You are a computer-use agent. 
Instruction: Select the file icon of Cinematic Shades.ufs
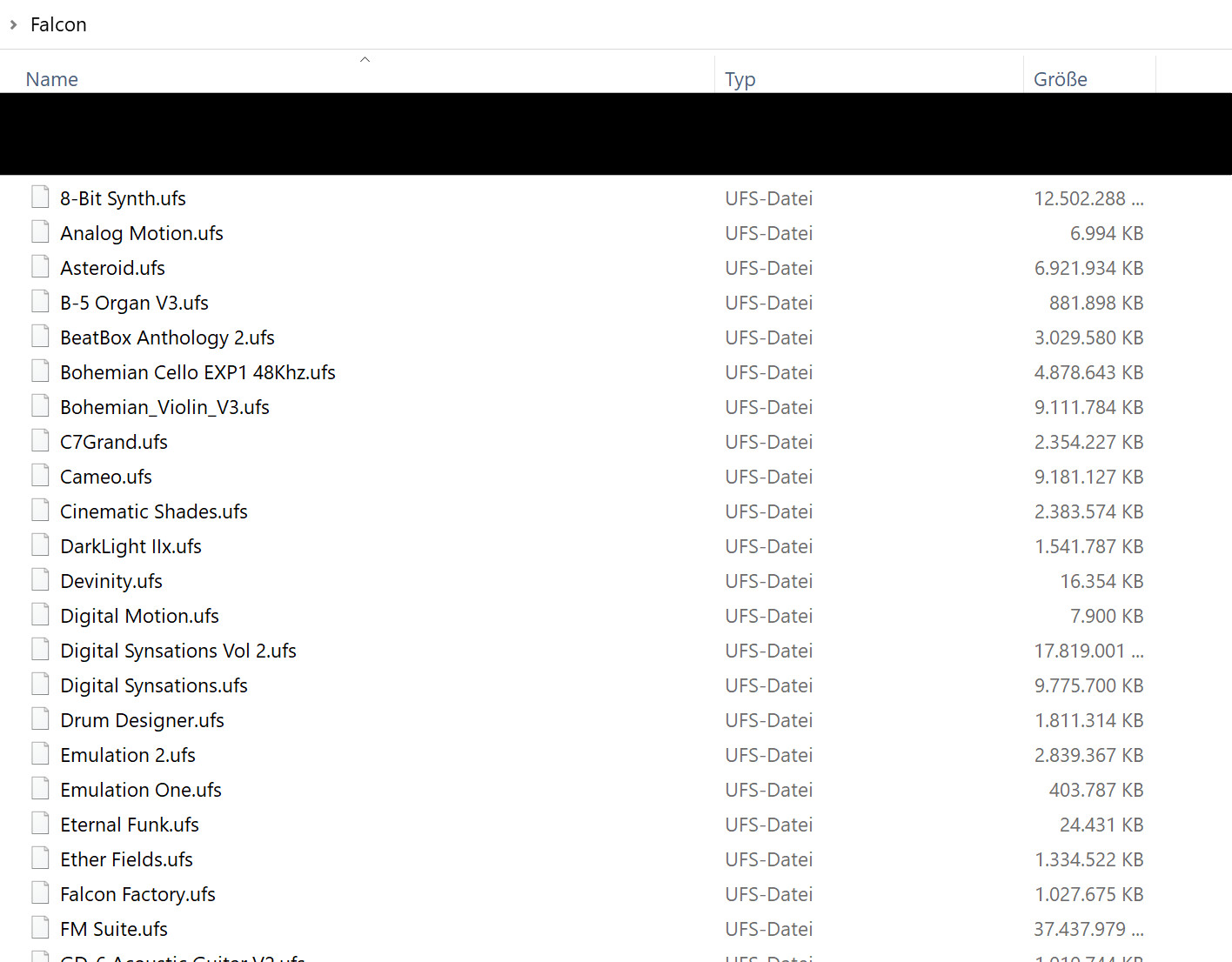point(40,511)
